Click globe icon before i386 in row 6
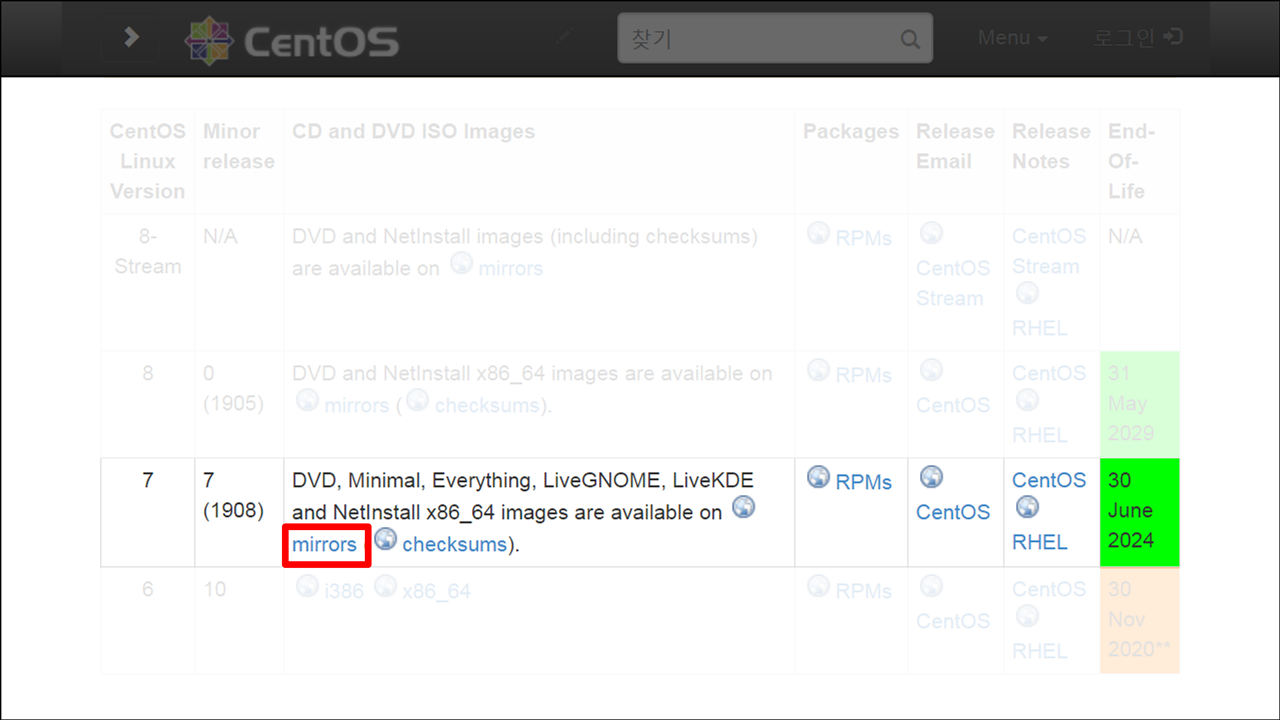 coord(307,586)
